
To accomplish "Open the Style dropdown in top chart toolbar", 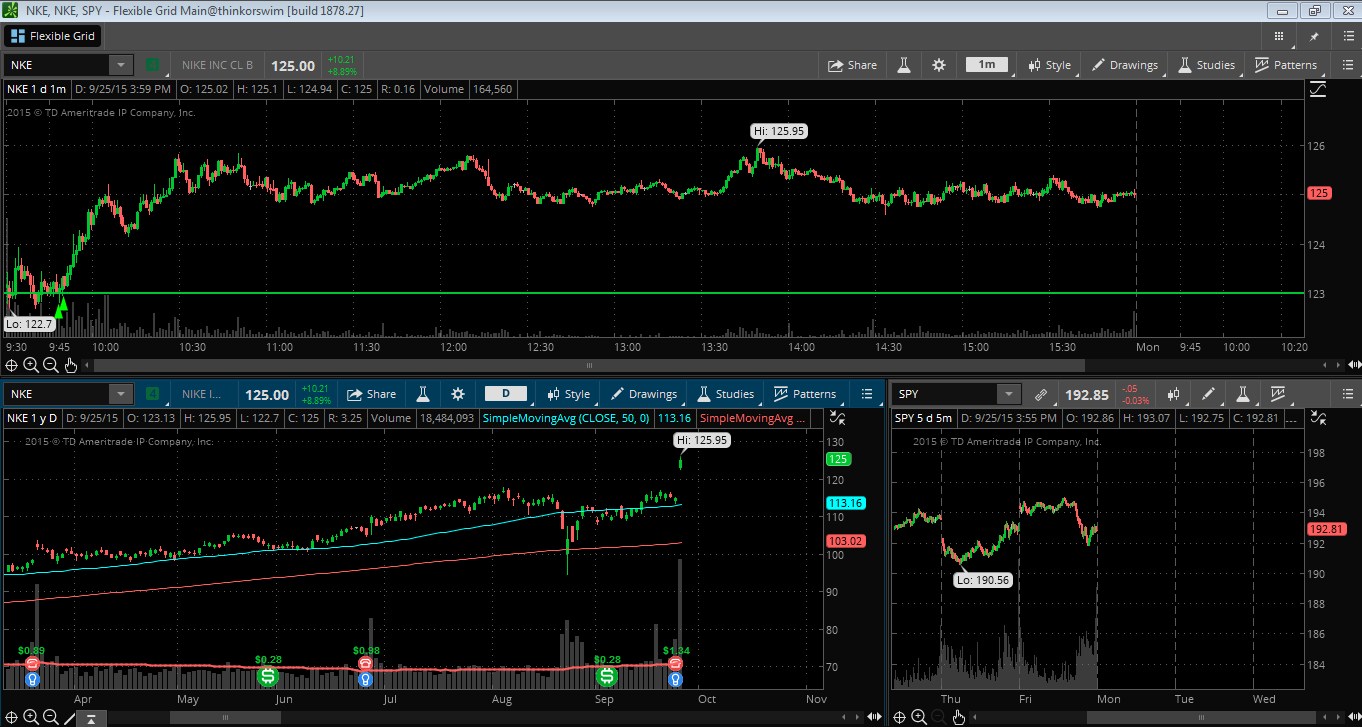I will point(1049,65).
